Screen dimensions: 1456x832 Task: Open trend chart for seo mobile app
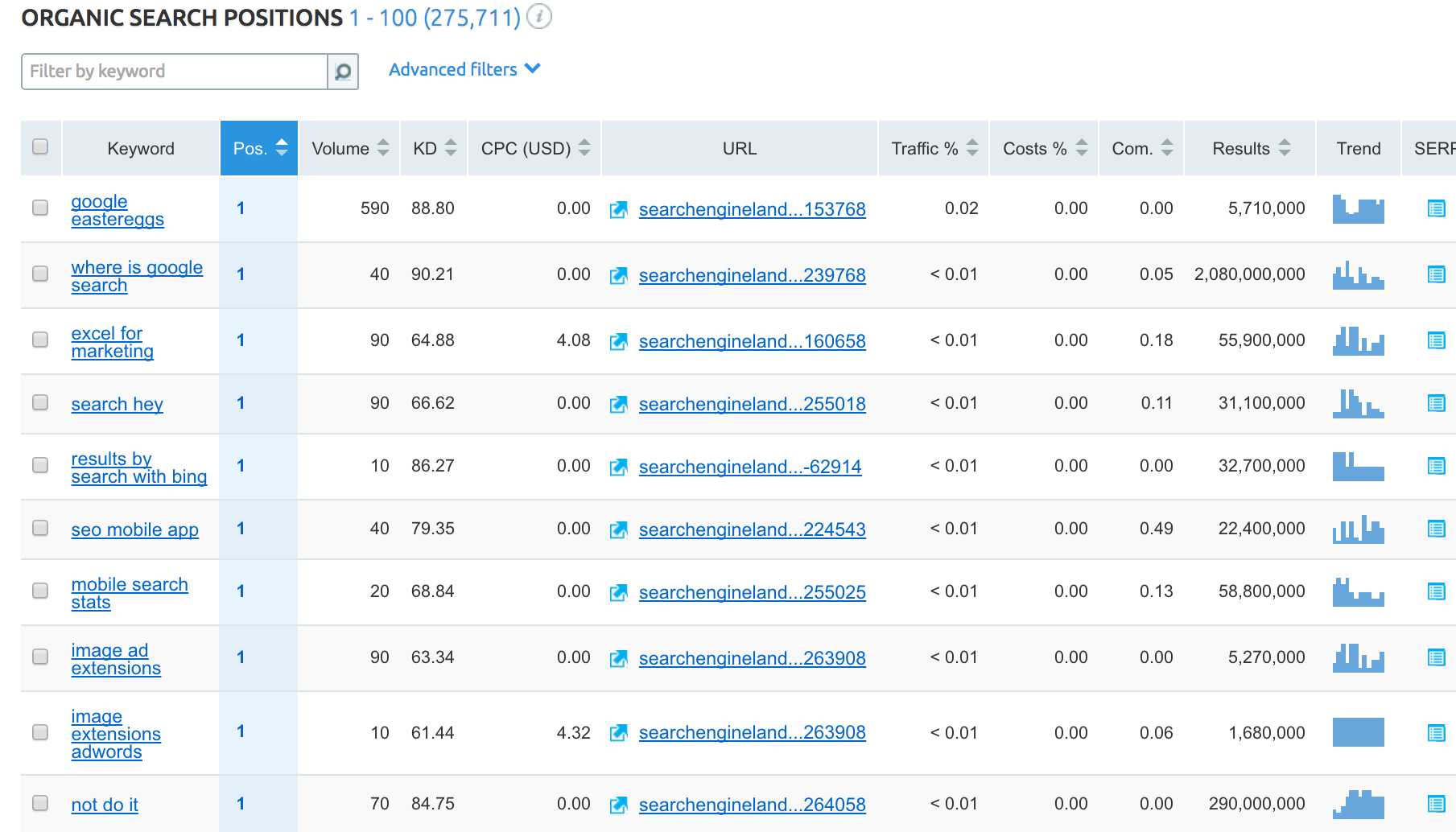tap(1359, 529)
